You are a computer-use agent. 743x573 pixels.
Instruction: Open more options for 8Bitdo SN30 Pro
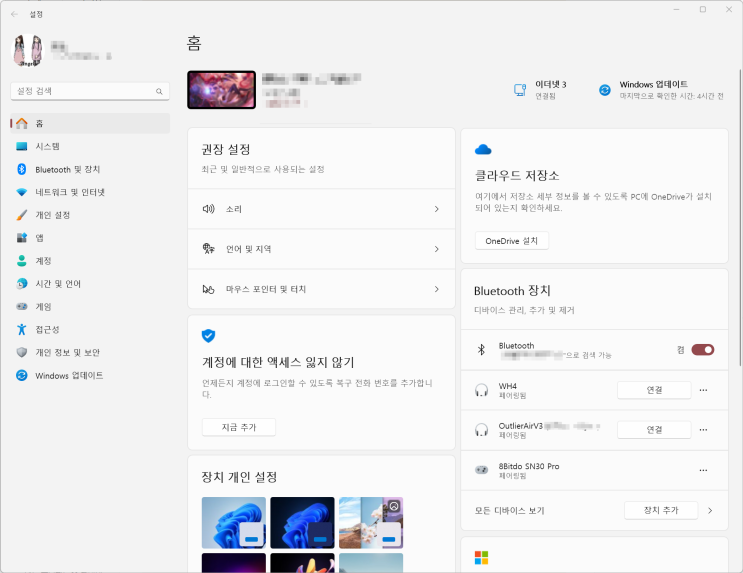[x=703, y=470]
